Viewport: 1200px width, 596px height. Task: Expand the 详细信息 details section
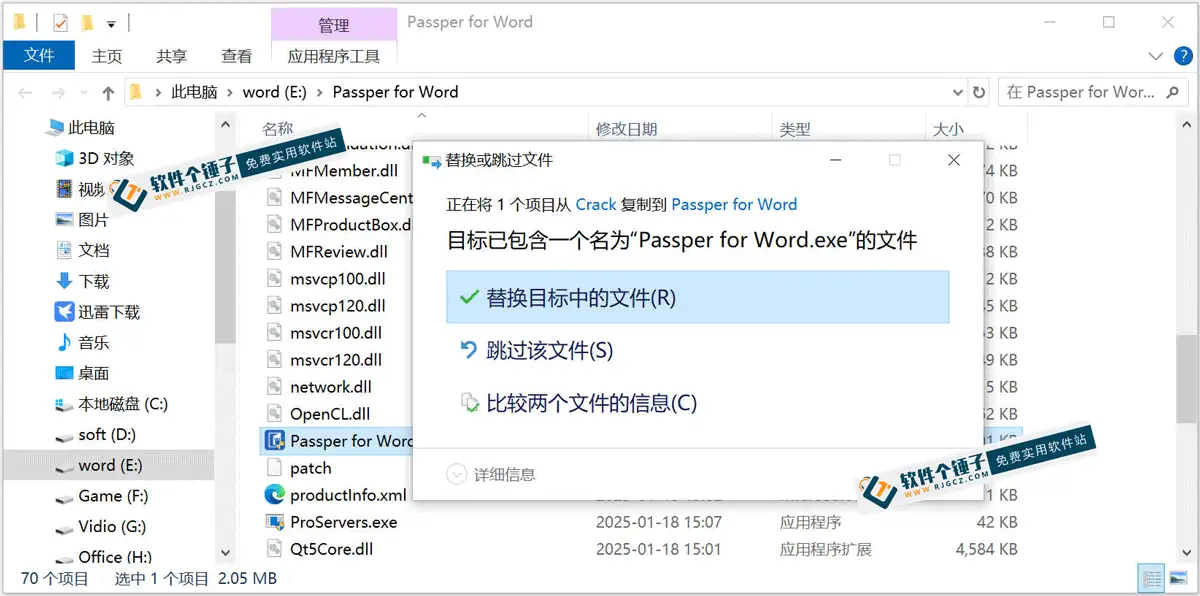pyautogui.click(x=492, y=475)
